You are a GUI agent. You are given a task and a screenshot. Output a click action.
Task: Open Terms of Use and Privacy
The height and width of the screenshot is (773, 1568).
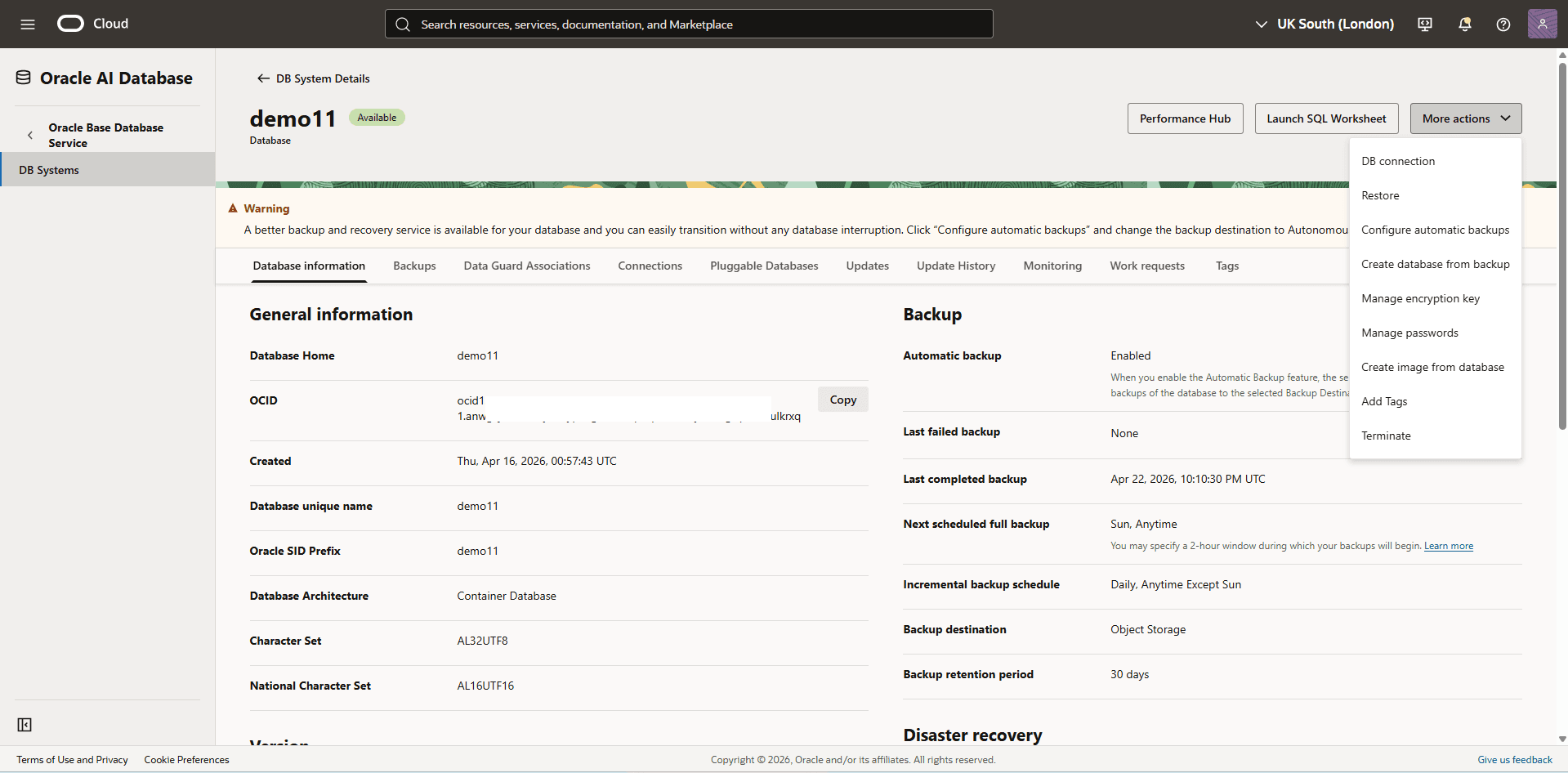pyautogui.click(x=72, y=760)
